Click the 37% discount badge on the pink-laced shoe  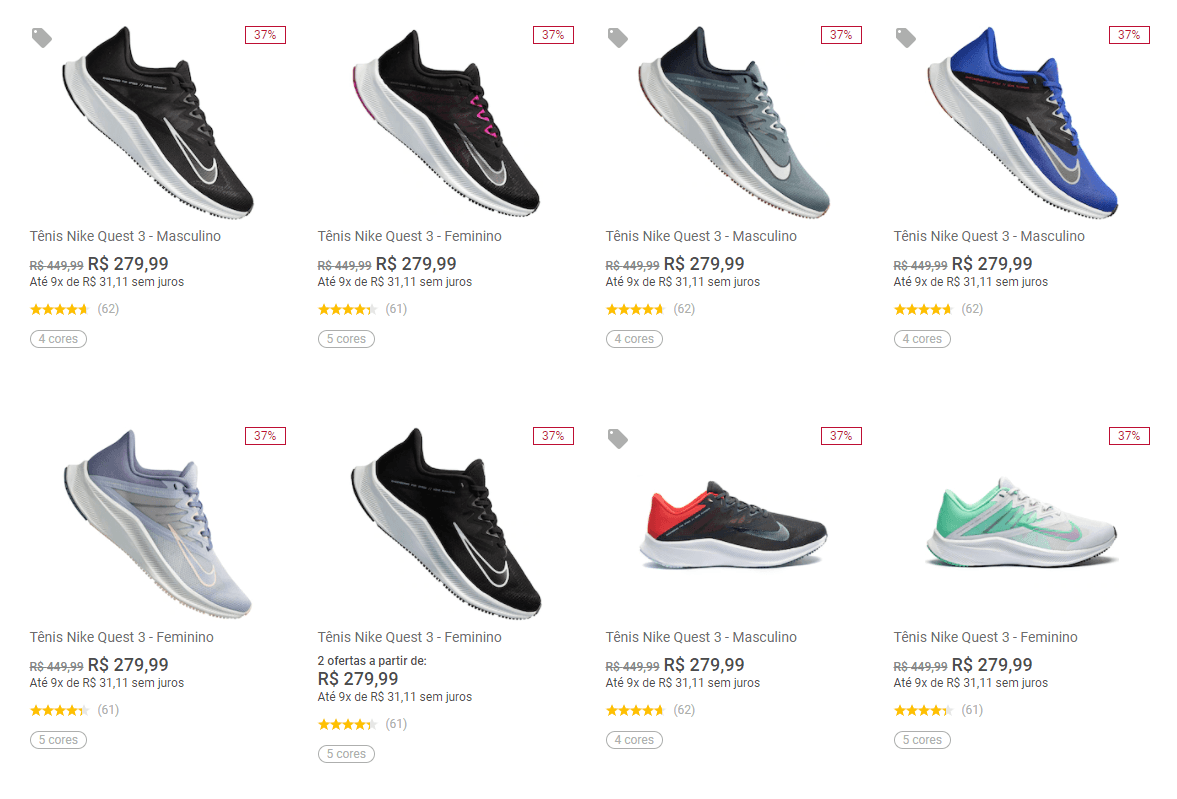coord(553,35)
